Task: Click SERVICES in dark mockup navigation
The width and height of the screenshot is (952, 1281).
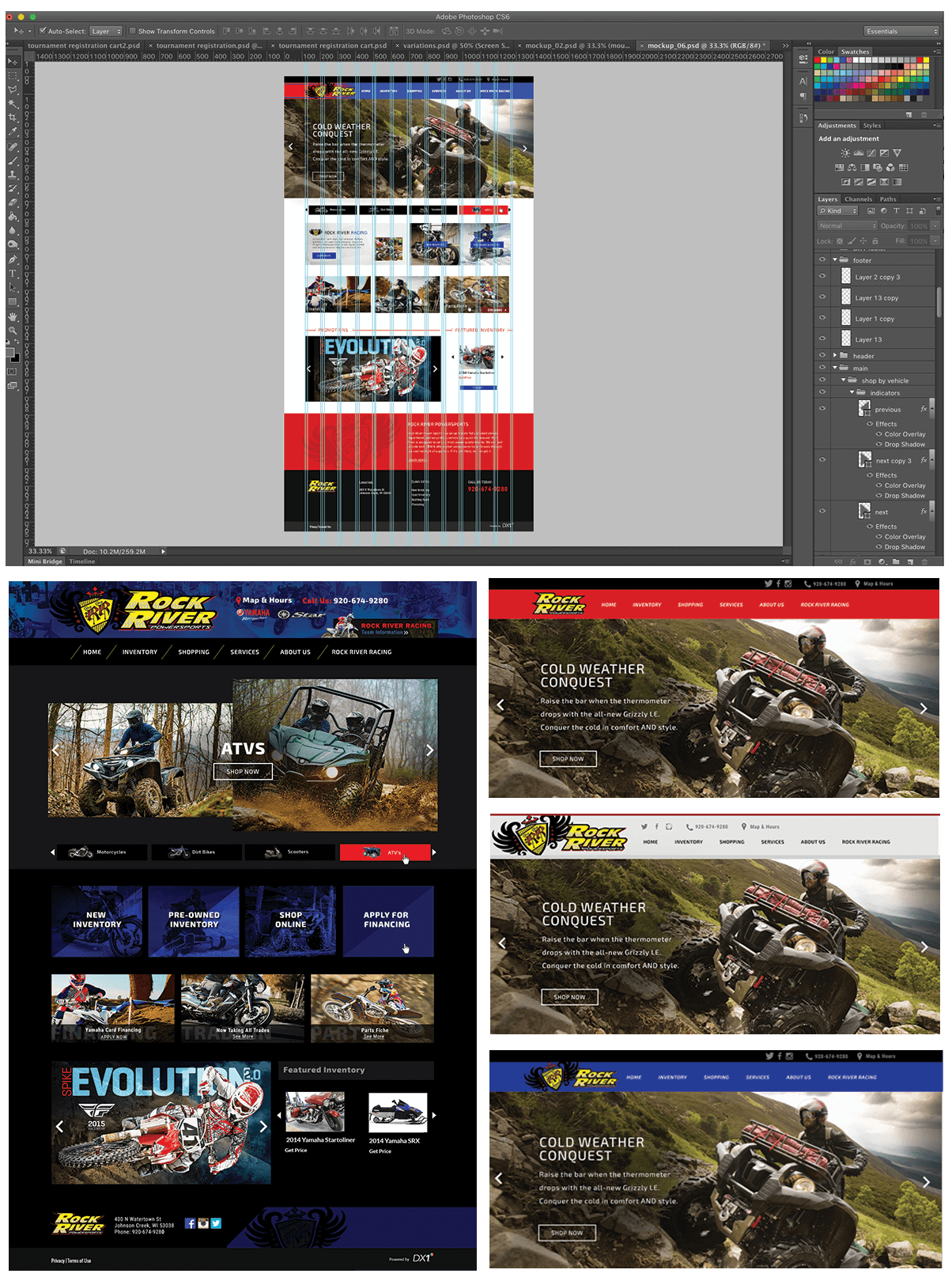Action: pyautogui.click(x=245, y=652)
